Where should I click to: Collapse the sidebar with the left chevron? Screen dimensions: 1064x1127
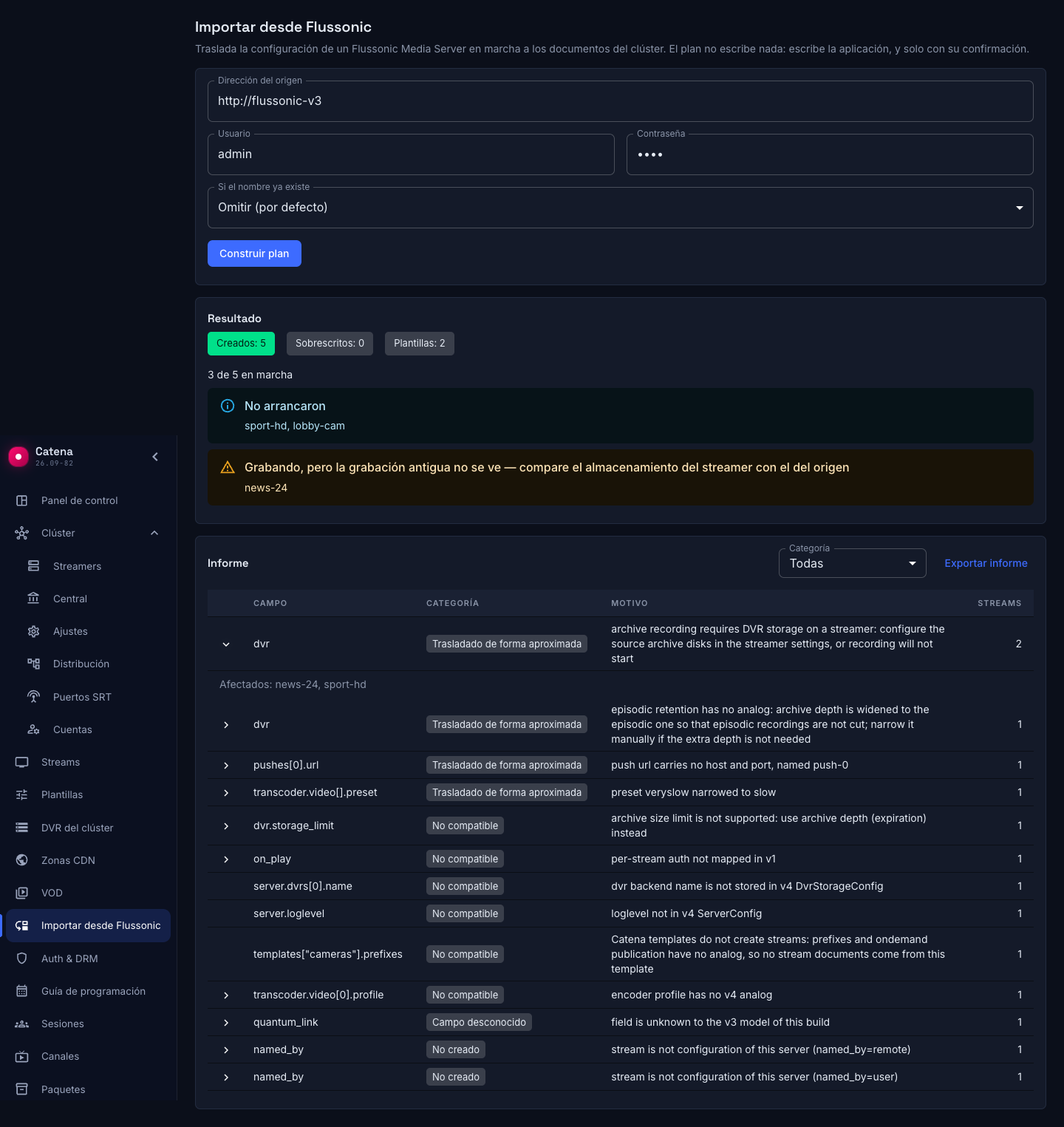coord(155,457)
